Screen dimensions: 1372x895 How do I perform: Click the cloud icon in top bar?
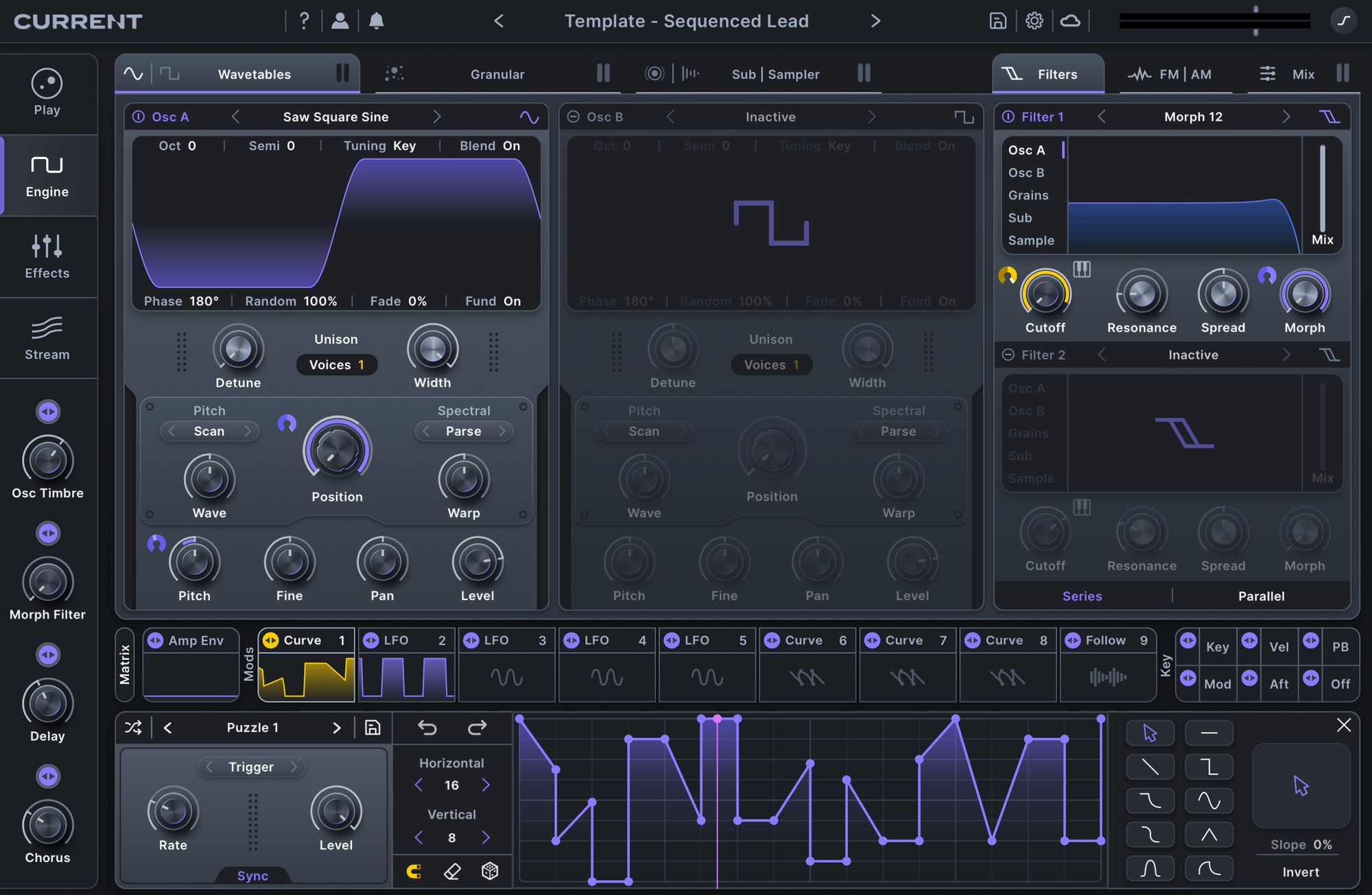[1070, 21]
